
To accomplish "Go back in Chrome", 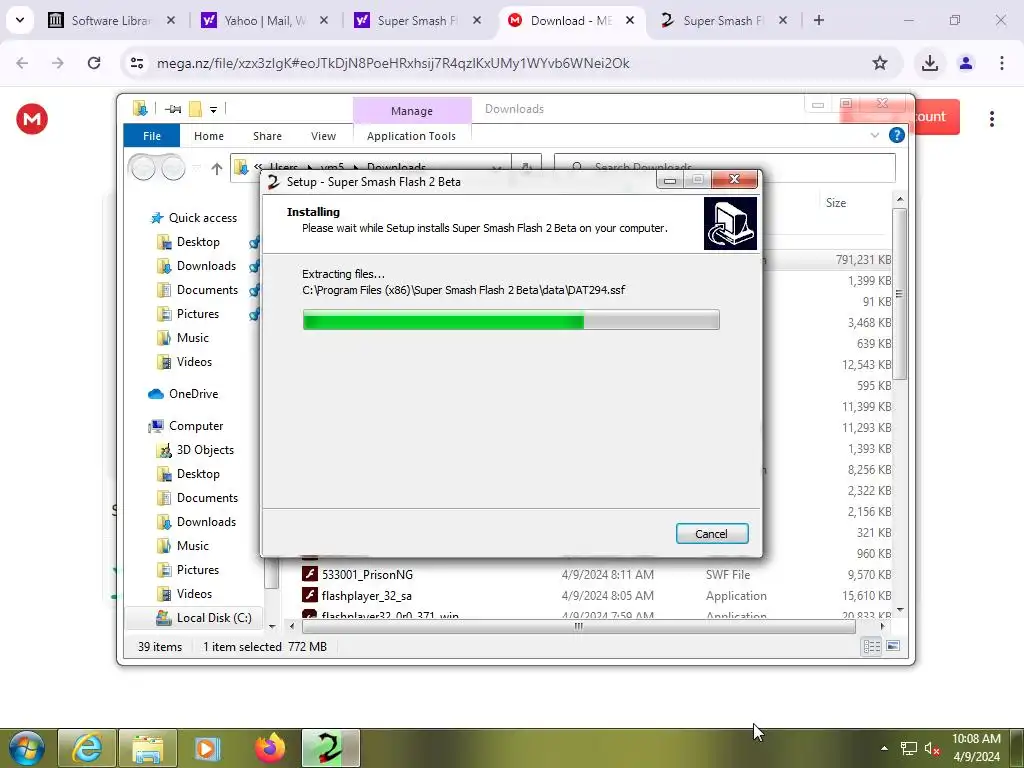I will pos(22,63).
